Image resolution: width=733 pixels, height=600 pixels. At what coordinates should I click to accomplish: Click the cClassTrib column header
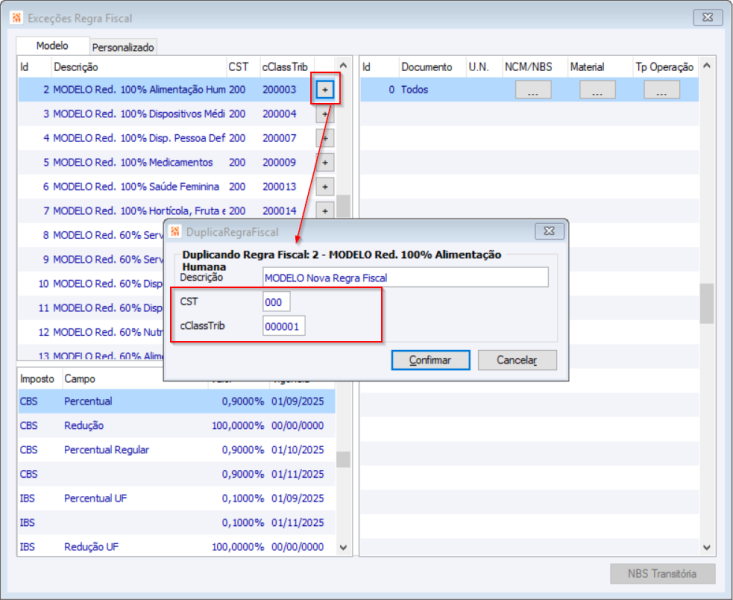287,67
